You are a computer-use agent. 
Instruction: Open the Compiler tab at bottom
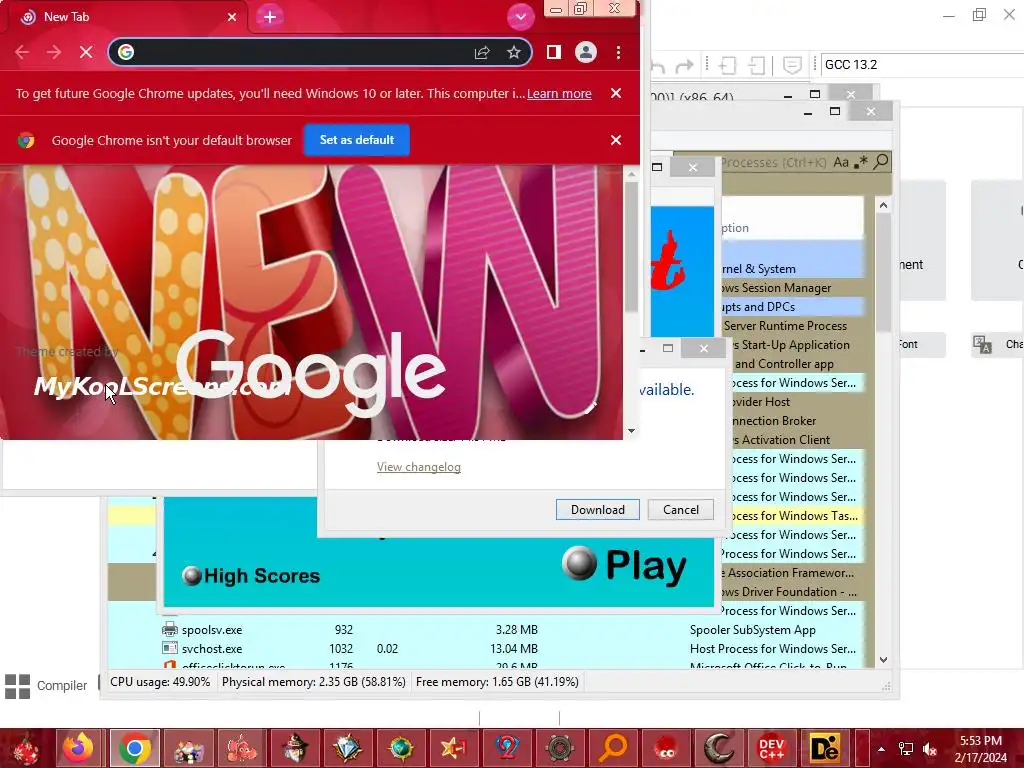46,685
